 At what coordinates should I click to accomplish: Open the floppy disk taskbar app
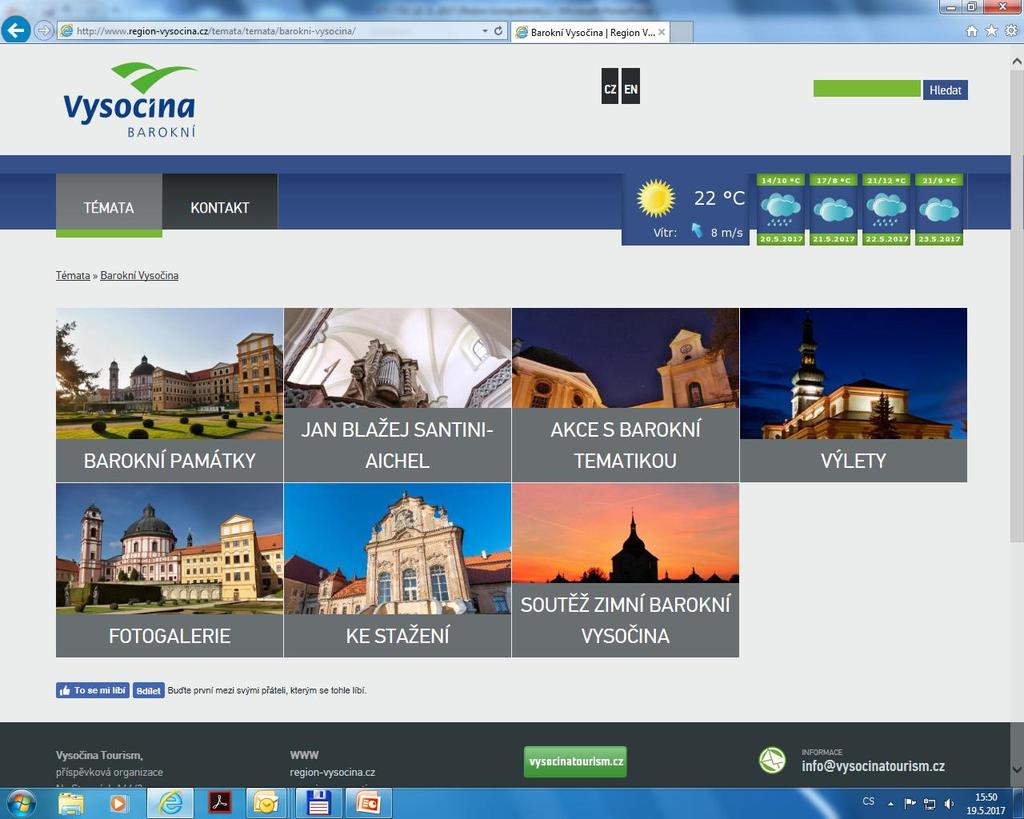coord(318,803)
